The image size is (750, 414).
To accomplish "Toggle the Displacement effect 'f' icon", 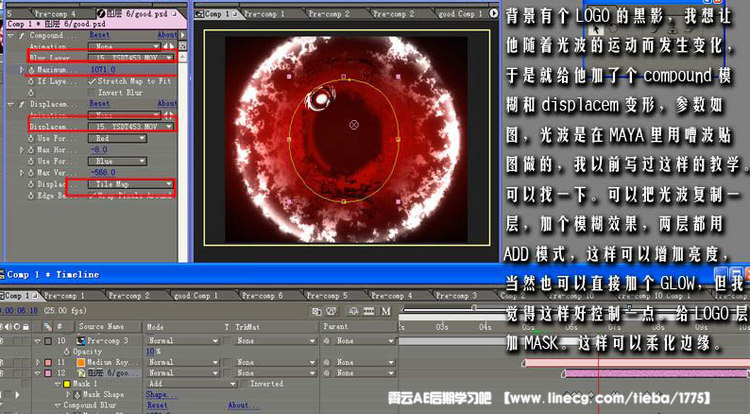I will coord(22,104).
